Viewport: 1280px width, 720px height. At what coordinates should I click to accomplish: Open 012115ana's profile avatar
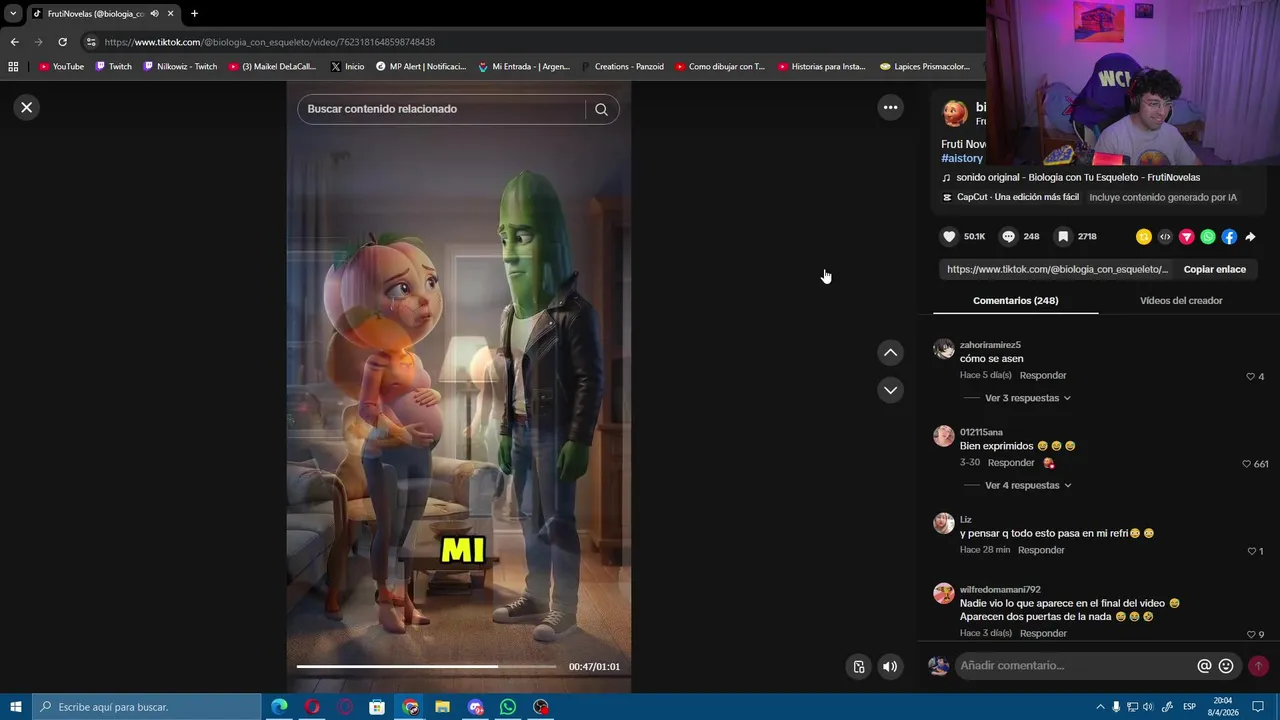[943, 436]
